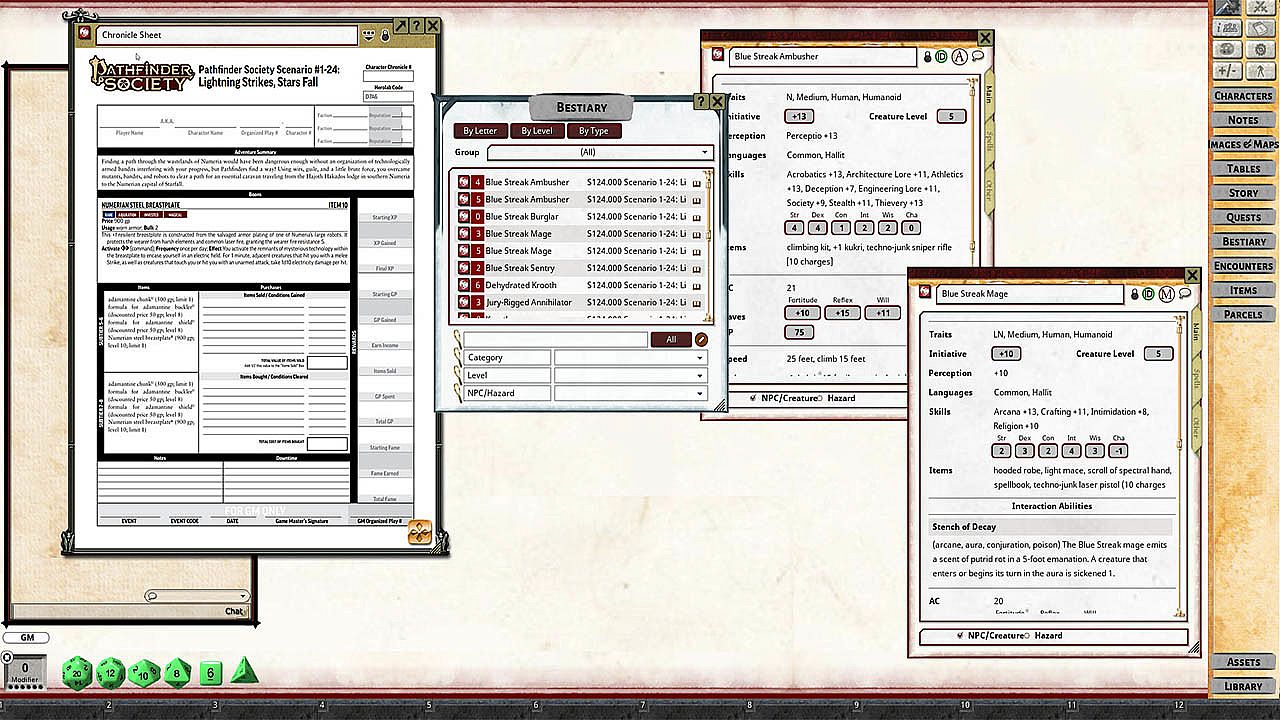Select NPC/Creature option on Blue Streak Ambusher sheet
This screenshot has height=720, width=1280.
click(x=755, y=398)
